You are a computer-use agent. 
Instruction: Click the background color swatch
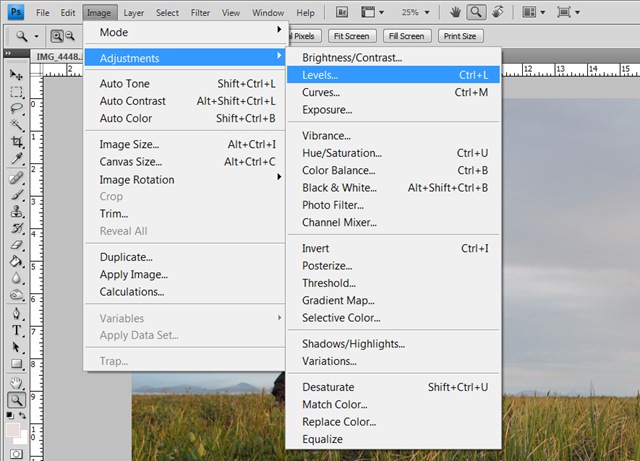[x=22, y=438]
